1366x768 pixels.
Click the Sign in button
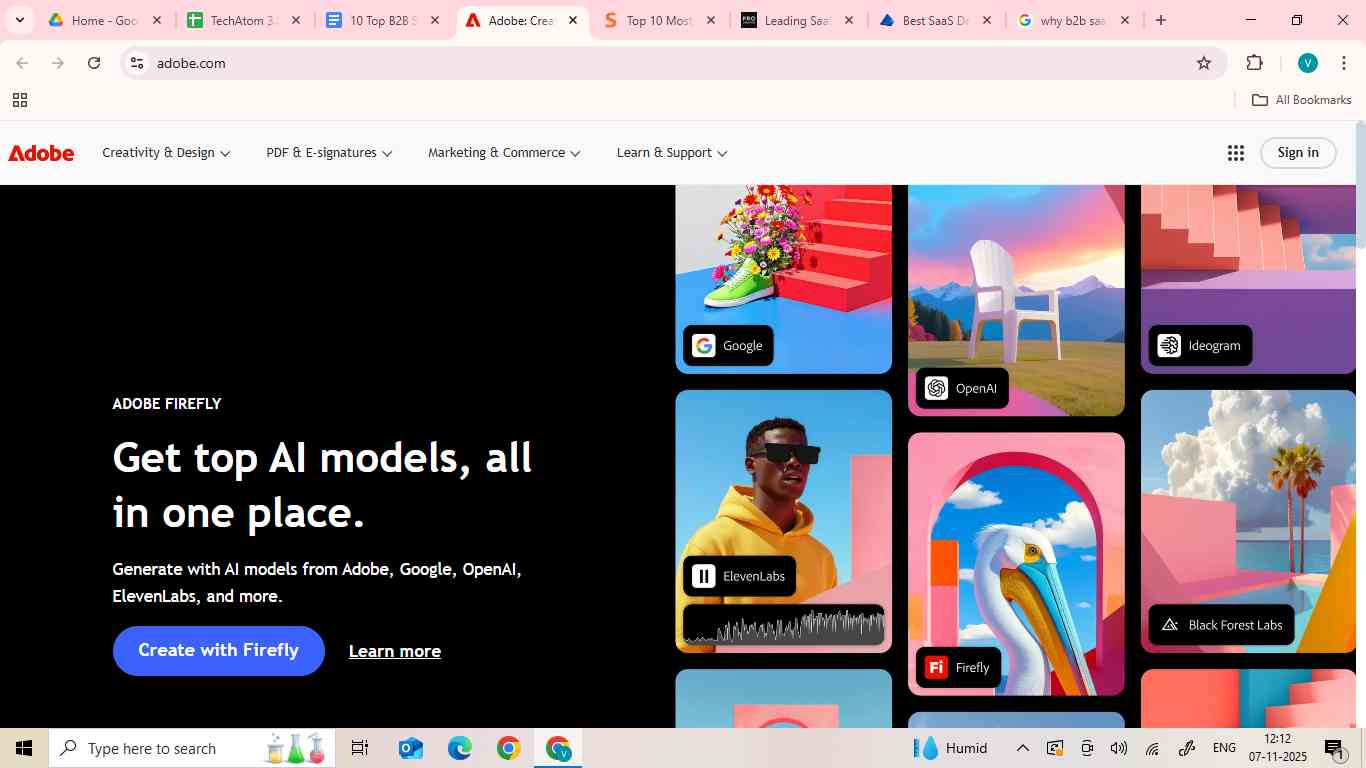click(1297, 152)
